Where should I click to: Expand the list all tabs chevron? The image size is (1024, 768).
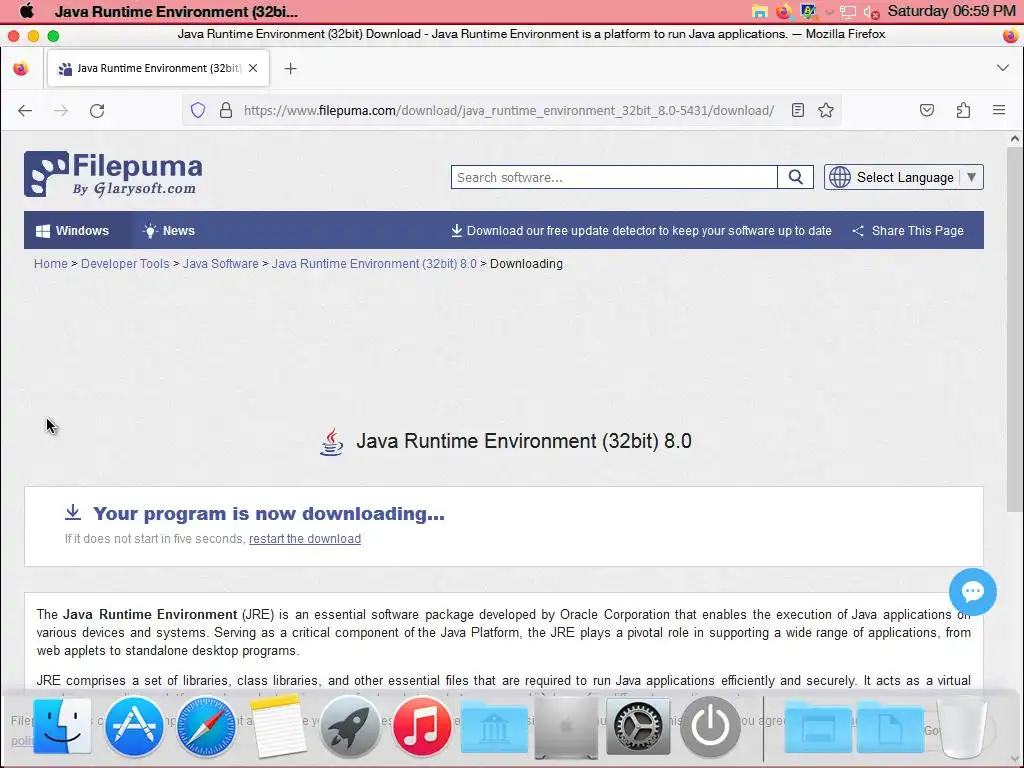pyautogui.click(x=1003, y=68)
